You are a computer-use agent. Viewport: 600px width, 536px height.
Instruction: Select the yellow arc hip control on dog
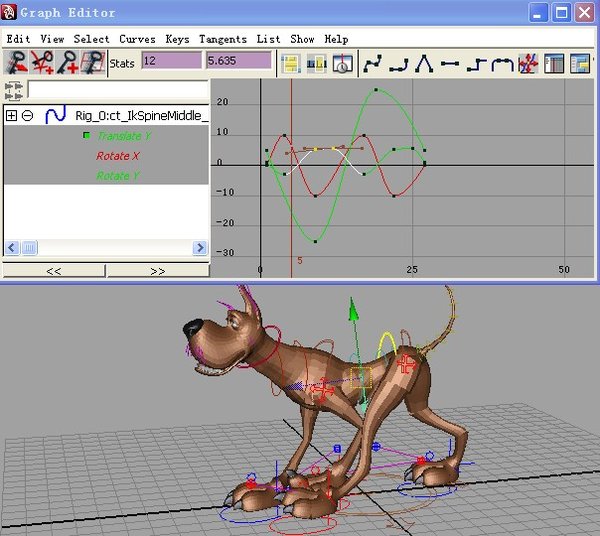[x=386, y=344]
